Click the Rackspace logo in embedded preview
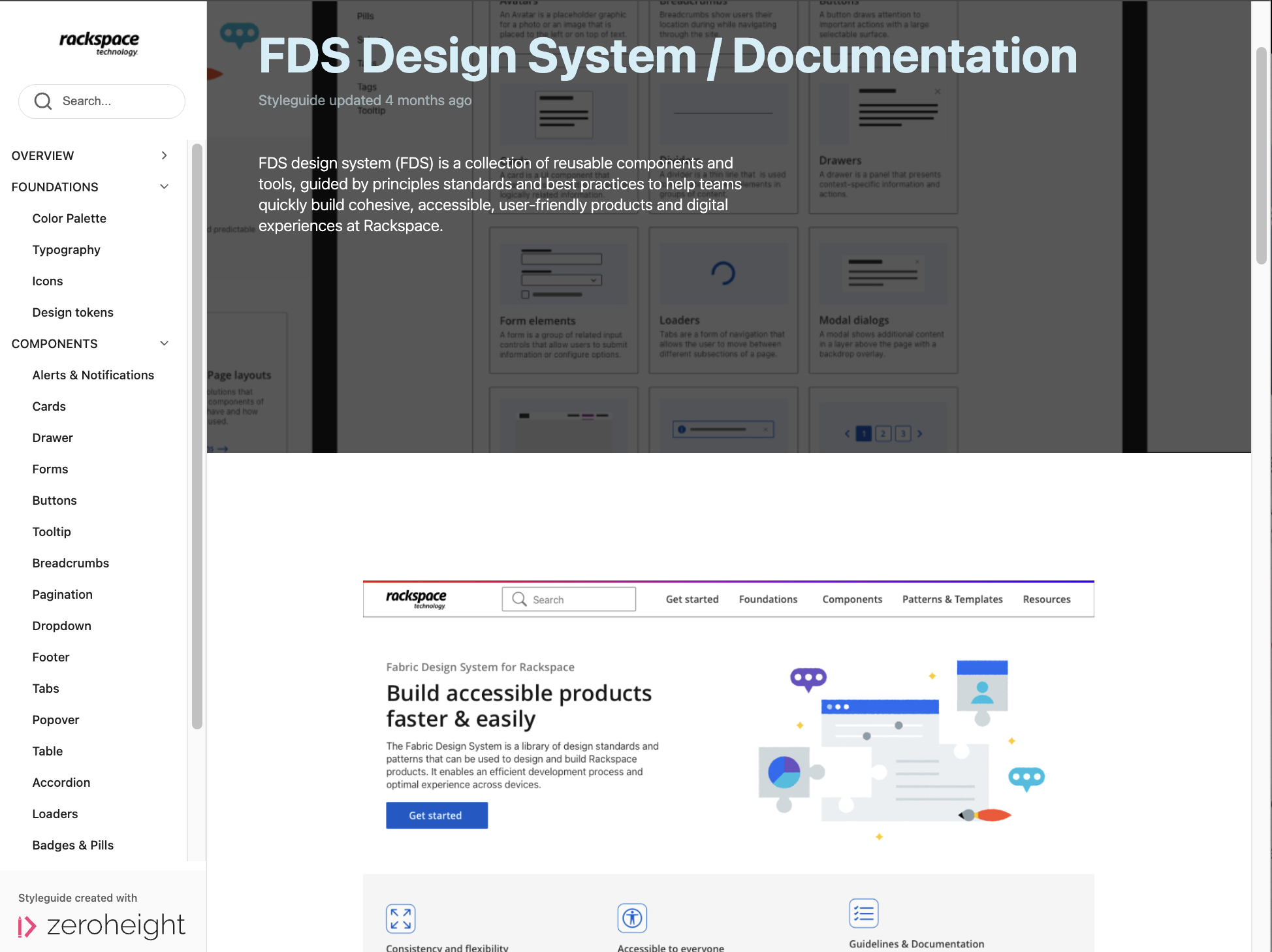The image size is (1272, 952). (416, 599)
